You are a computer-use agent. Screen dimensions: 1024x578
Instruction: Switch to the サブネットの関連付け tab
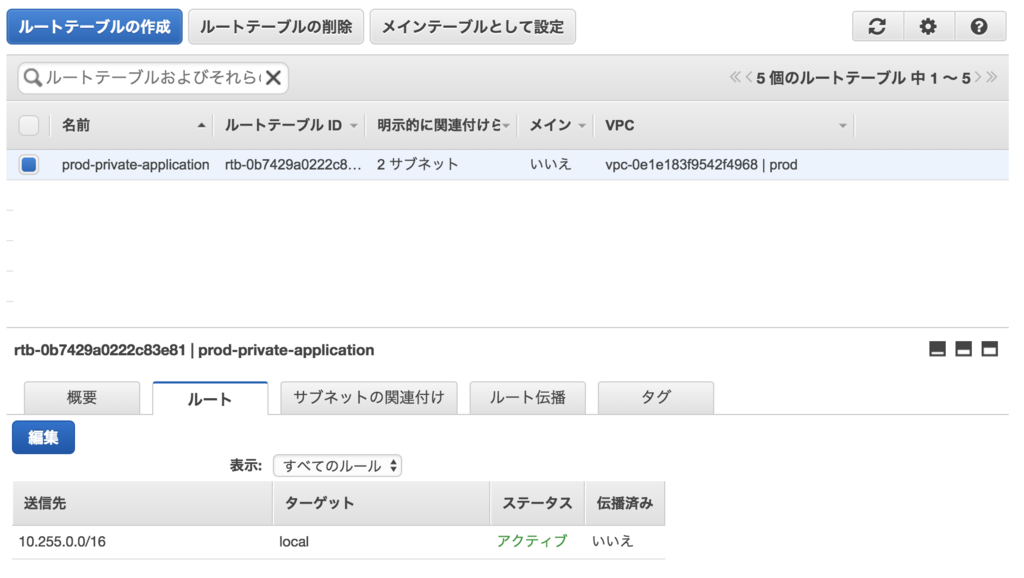point(369,397)
